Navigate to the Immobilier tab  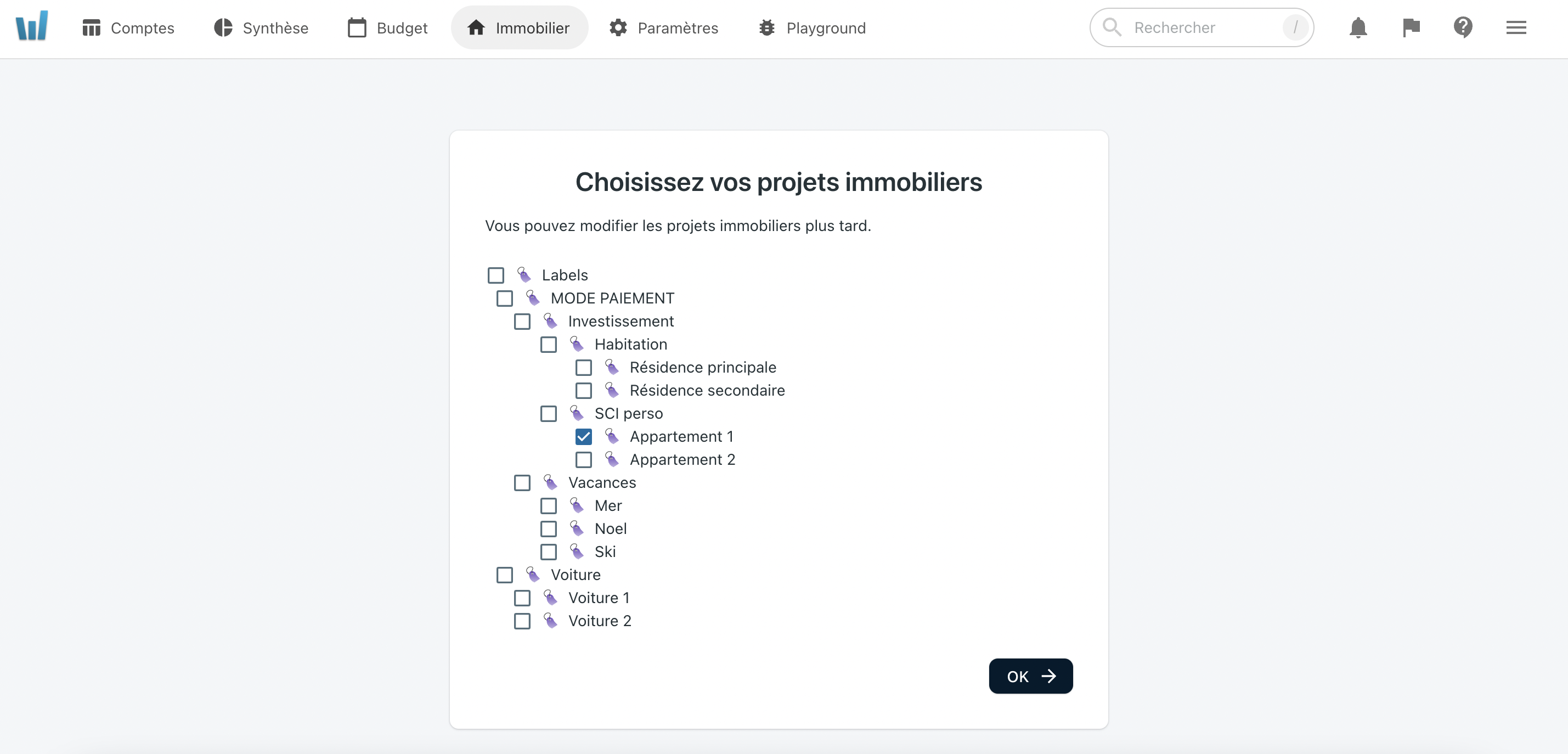518,28
